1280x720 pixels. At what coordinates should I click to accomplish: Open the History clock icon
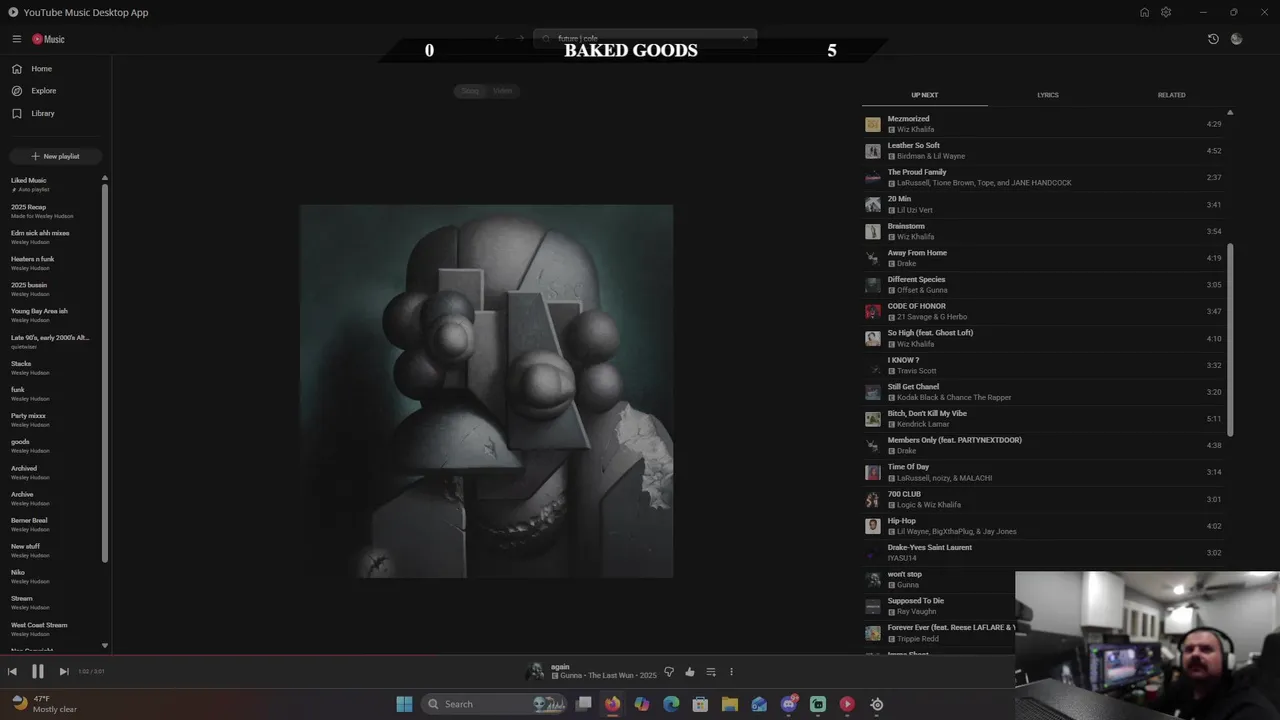(1213, 39)
